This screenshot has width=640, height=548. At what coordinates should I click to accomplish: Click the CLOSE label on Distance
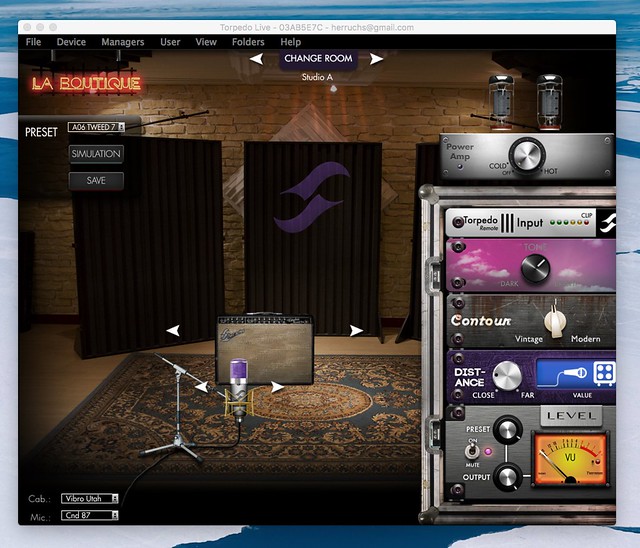click(483, 395)
